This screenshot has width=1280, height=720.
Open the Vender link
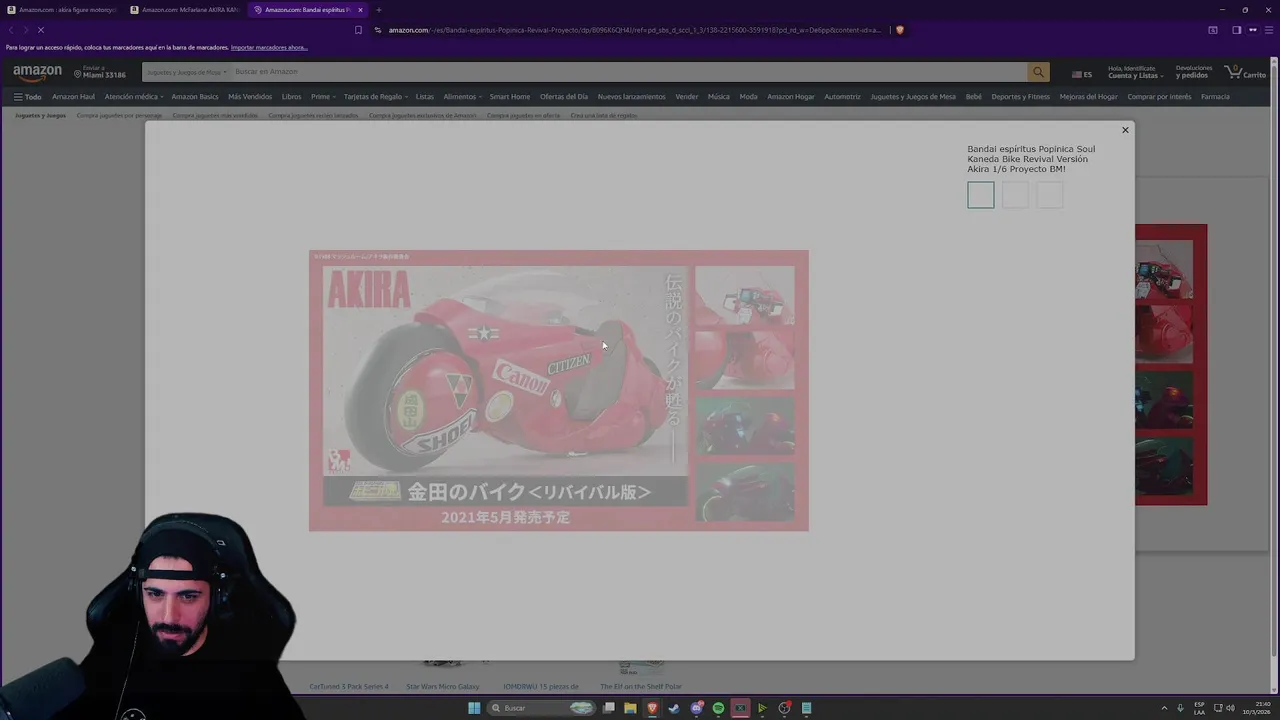[x=686, y=97]
